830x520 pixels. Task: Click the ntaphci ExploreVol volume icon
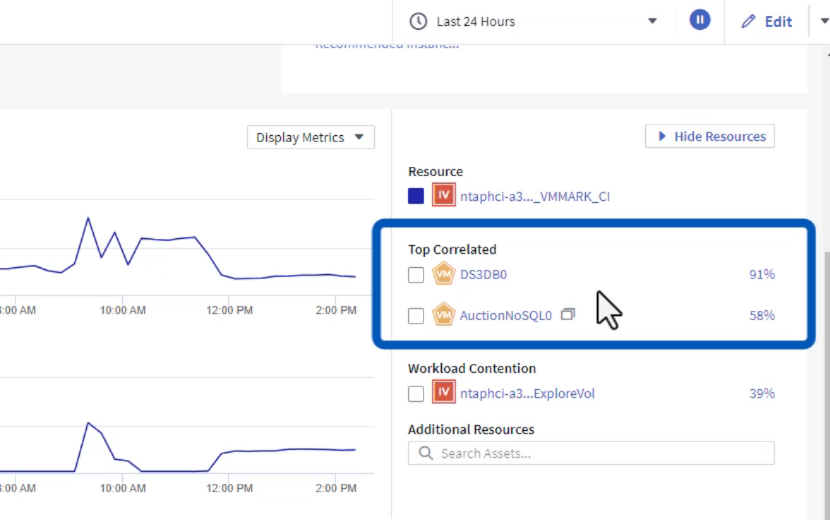point(443,393)
